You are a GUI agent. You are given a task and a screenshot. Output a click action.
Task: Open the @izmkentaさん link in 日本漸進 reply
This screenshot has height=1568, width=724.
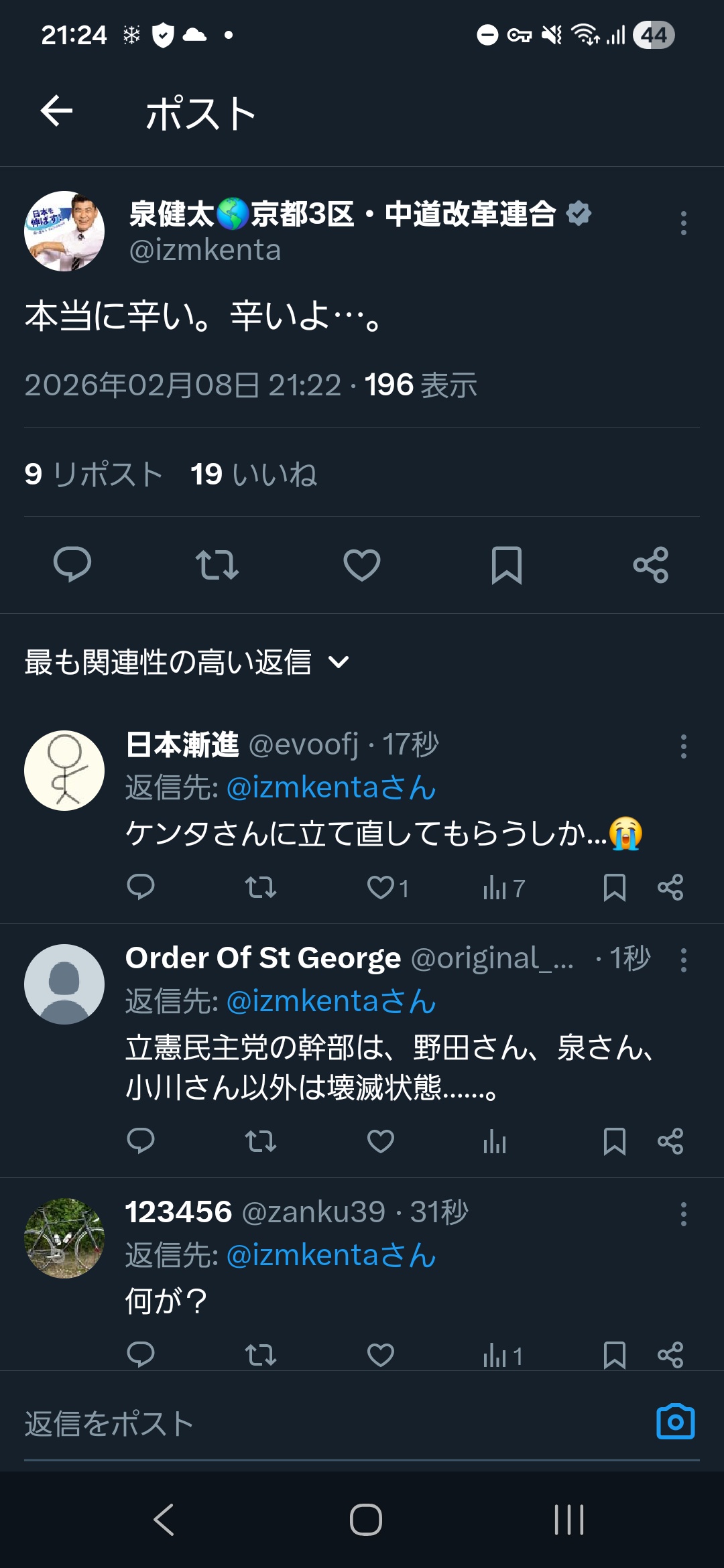331,787
